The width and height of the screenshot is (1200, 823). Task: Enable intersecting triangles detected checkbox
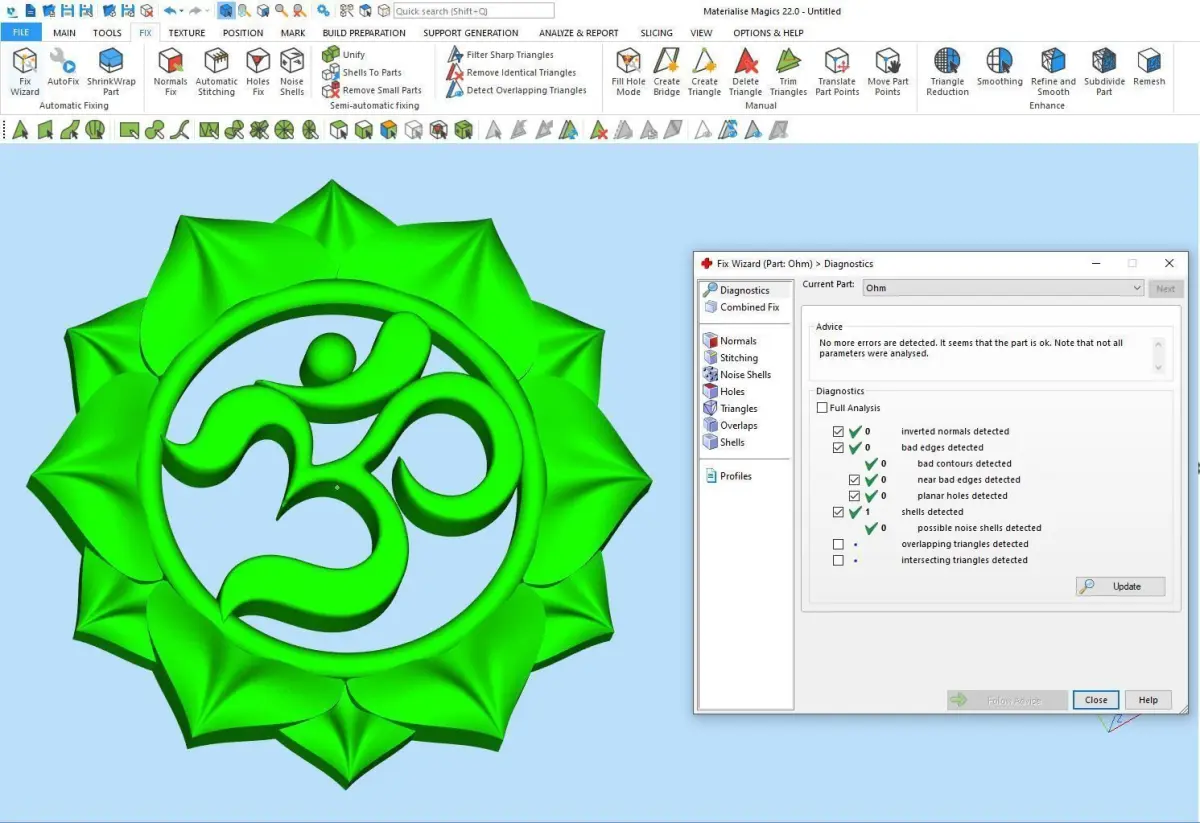pyautogui.click(x=838, y=560)
